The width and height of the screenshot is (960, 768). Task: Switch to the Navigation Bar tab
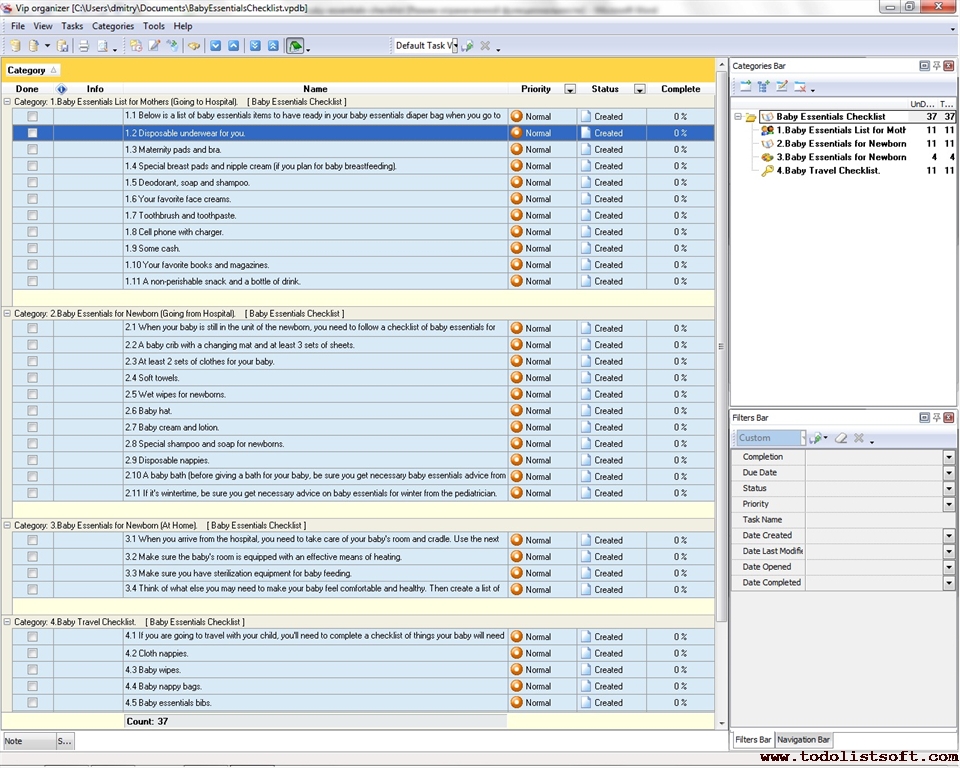[803, 740]
